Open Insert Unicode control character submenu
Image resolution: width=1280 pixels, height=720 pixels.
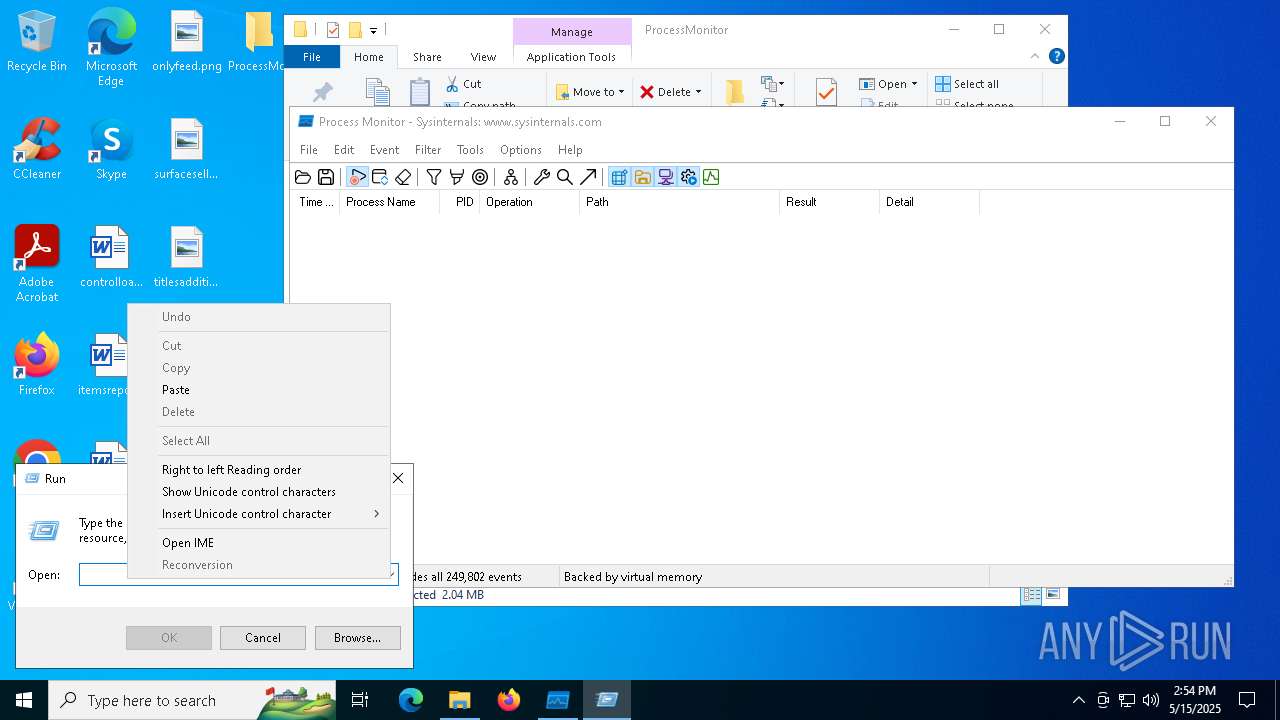pyautogui.click(x=258, y=514)
